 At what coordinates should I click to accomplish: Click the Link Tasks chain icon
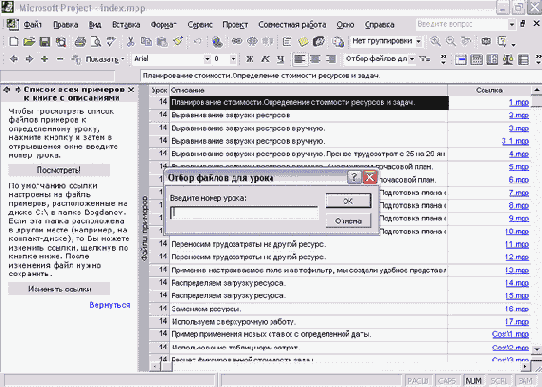click(x=237, y=42)
